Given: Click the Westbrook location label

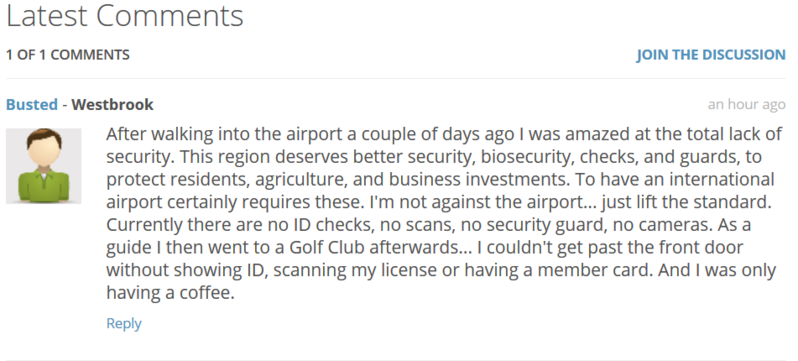Looking at the screenshot, I should [x=112, y=104].
